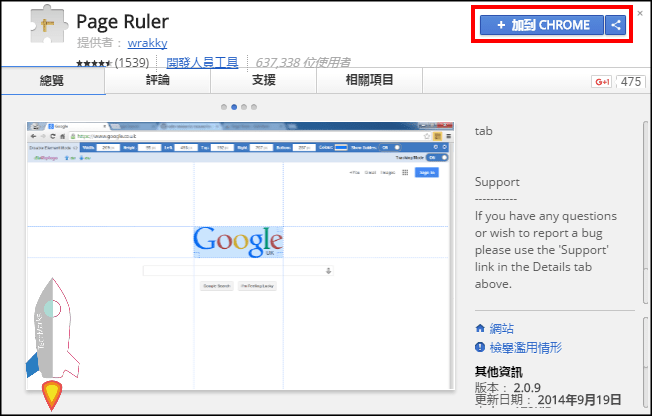Switch to the 支援 tab
Image resolution: width=652 pixels, height=416 pixels.
click(x=264, y=80)
